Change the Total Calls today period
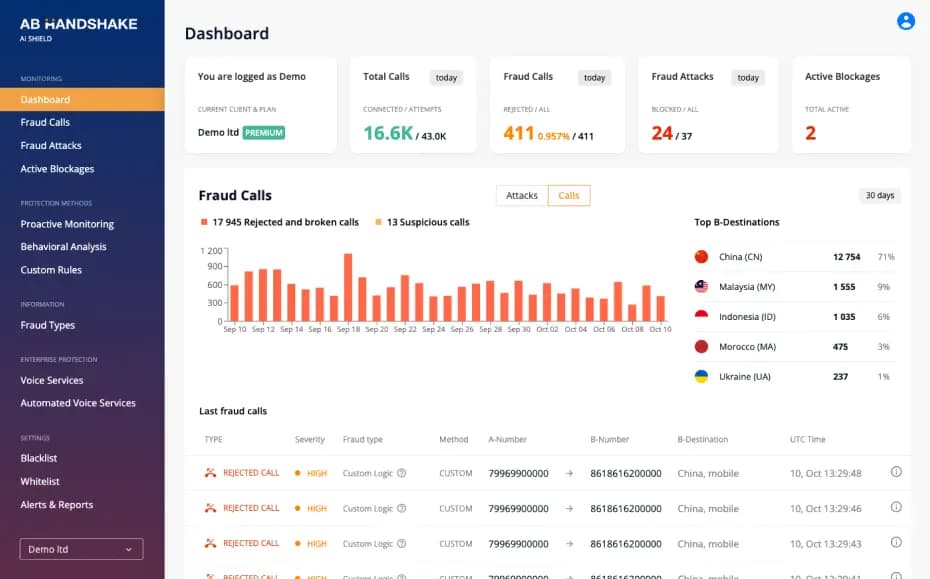The width and height of the screenshot is (930, 579). [446, 78]
